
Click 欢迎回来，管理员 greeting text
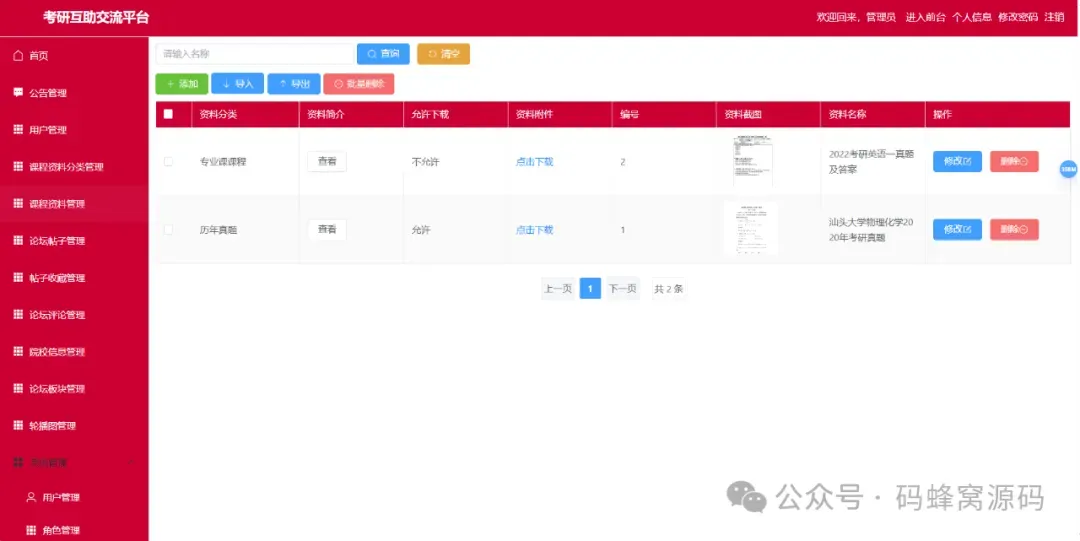coord(856,17)
